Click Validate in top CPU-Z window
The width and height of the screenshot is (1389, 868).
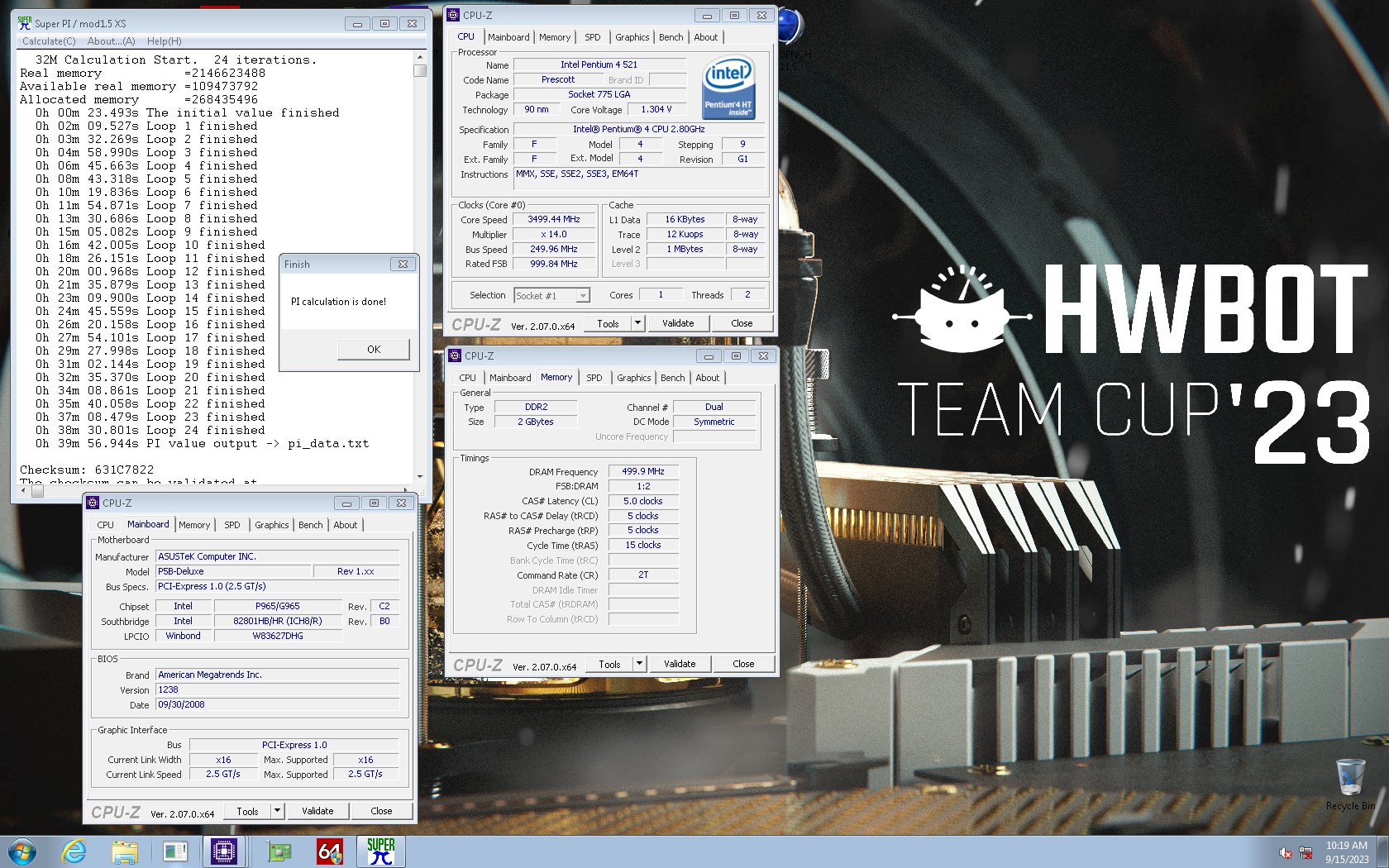coord(678,323)
